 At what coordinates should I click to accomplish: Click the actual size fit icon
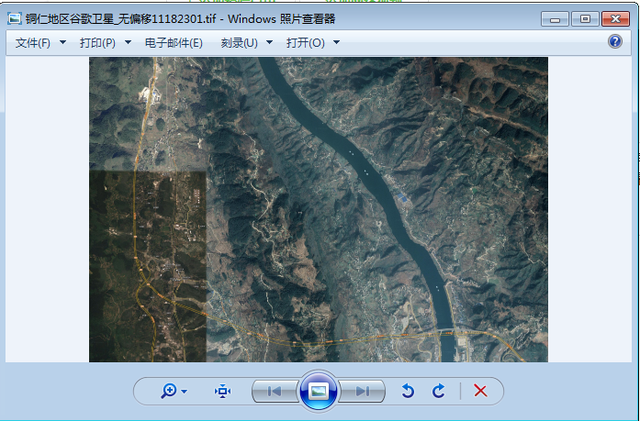pos(222,391)
